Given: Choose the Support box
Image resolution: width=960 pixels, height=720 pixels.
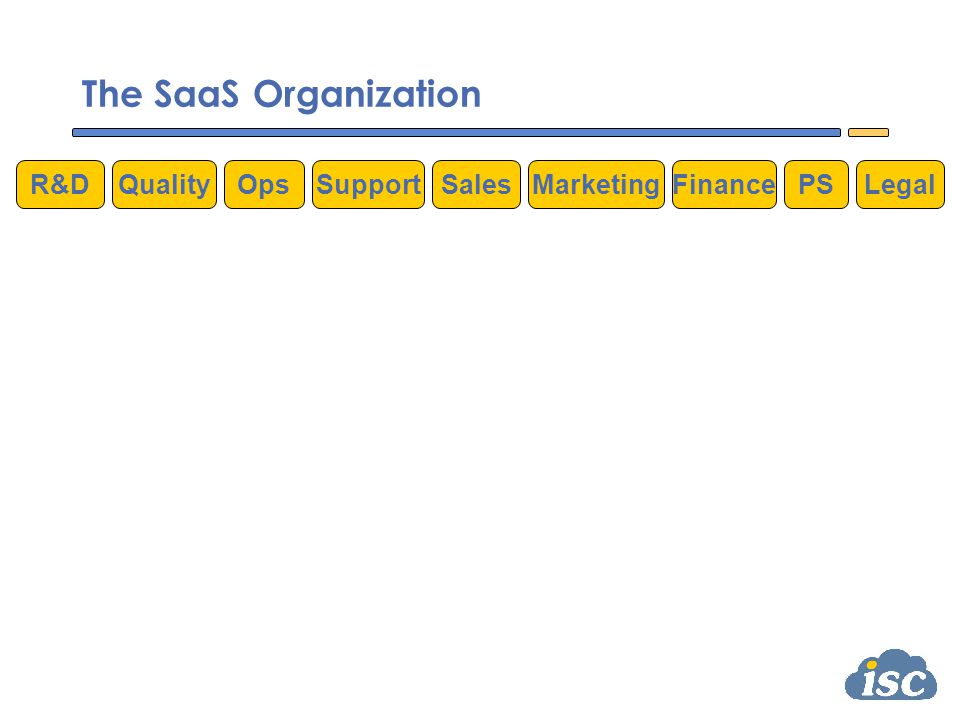Looking at the screenshot, I should 368,184.
